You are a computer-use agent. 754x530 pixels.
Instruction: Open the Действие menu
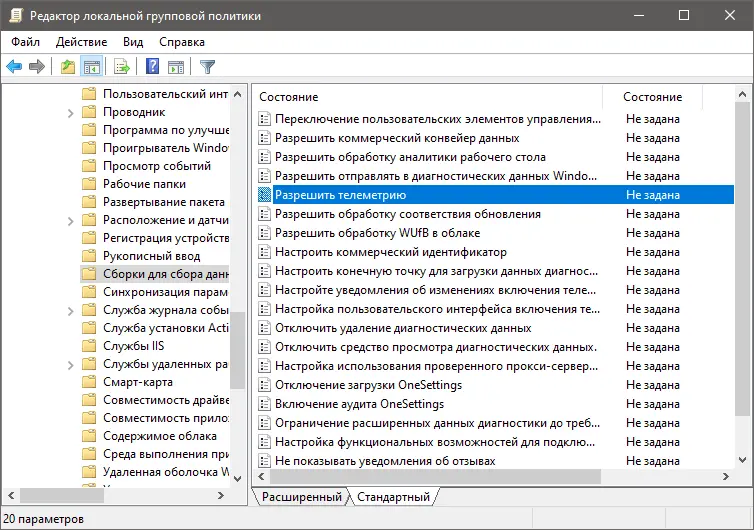coord(81,42)
